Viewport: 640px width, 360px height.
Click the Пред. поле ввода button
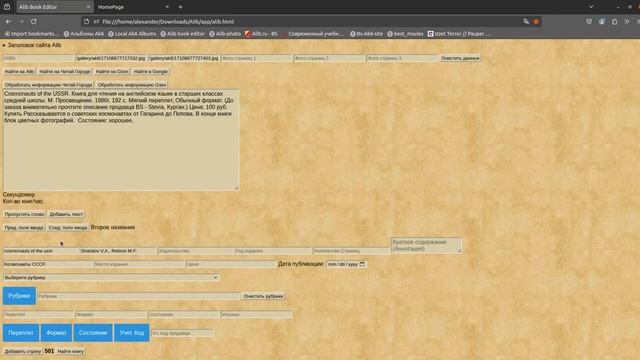[24, 228]
